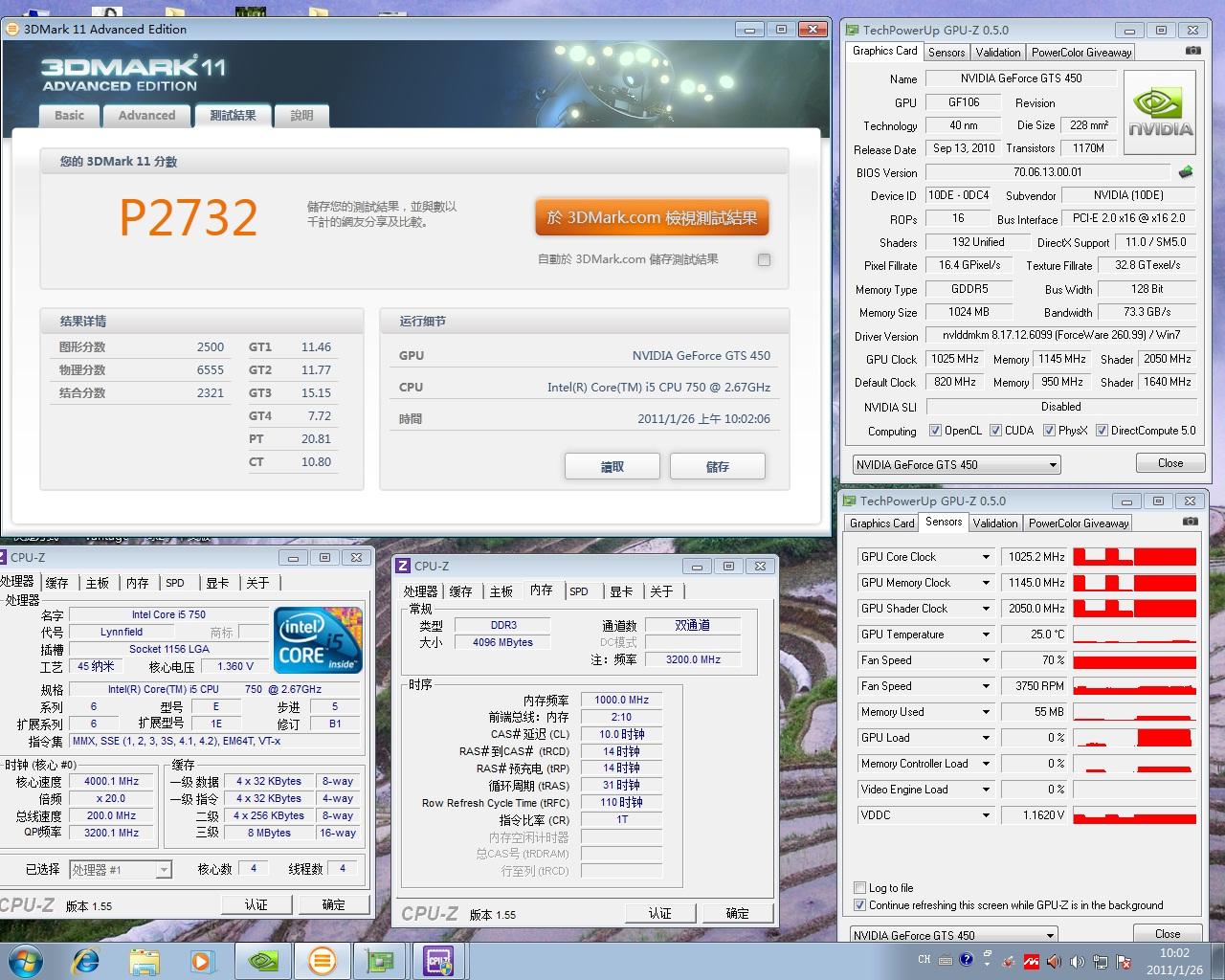Click the green NVIDIA eye taskbar button

263,960
